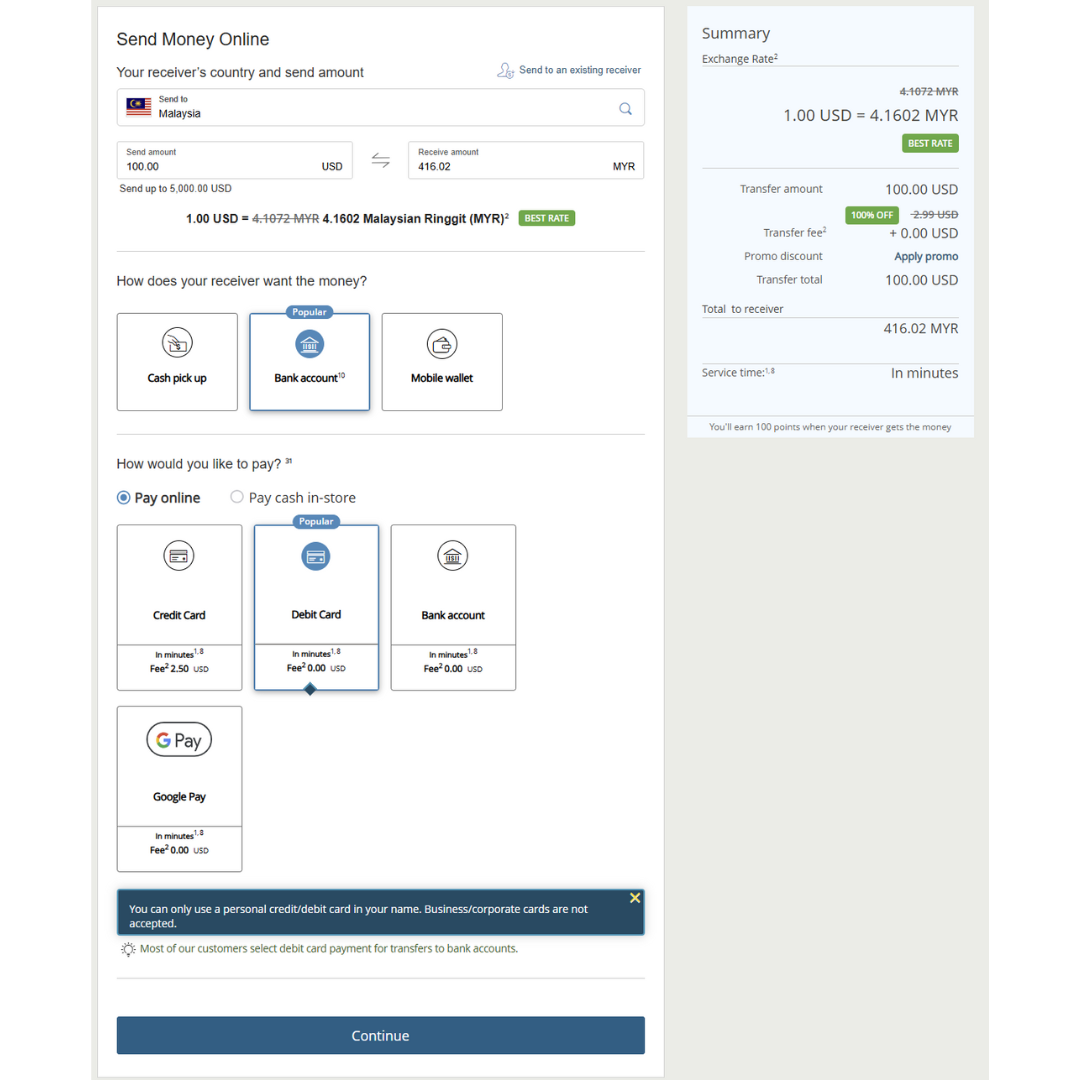The height and width of the screenshot is (1080, 1080).
Task: Click the Bank account receive method icon
Action: (x=309, y=342)
